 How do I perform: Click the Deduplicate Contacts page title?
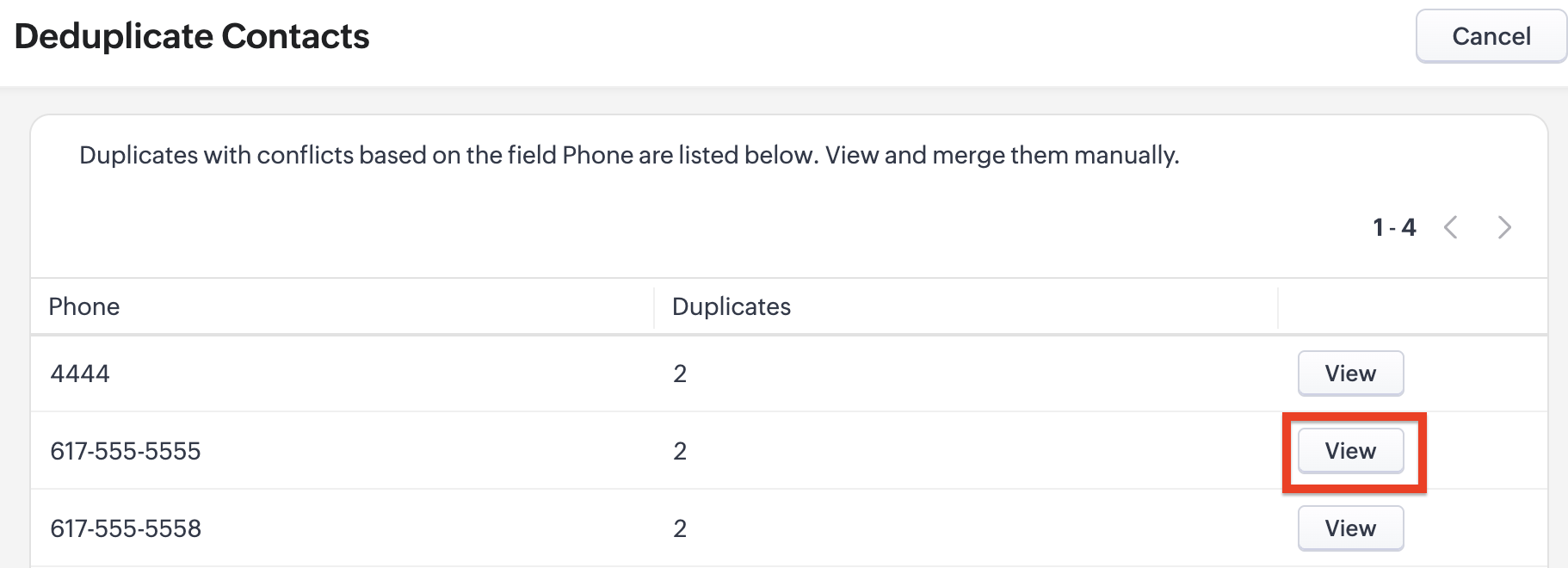[x=192, y=36]
